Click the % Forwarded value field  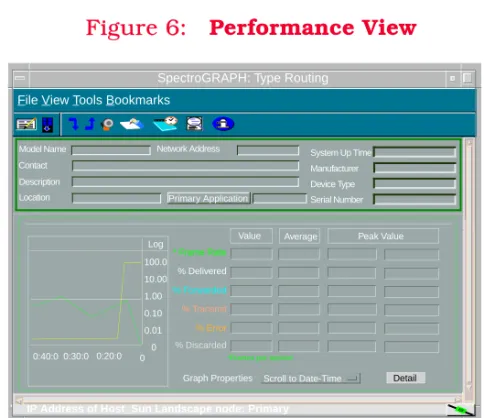point(251,291)
